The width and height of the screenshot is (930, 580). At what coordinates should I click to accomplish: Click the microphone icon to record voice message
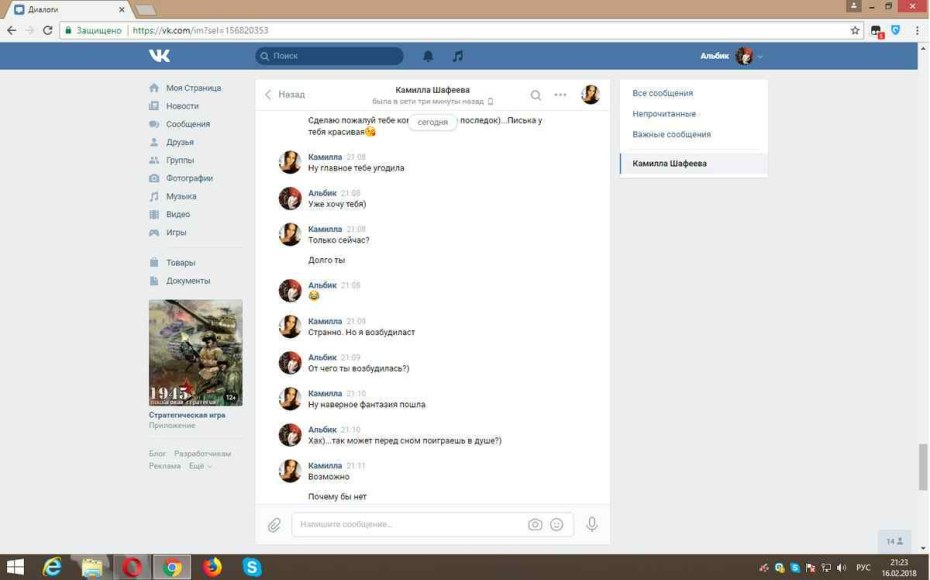click(591, 524)
